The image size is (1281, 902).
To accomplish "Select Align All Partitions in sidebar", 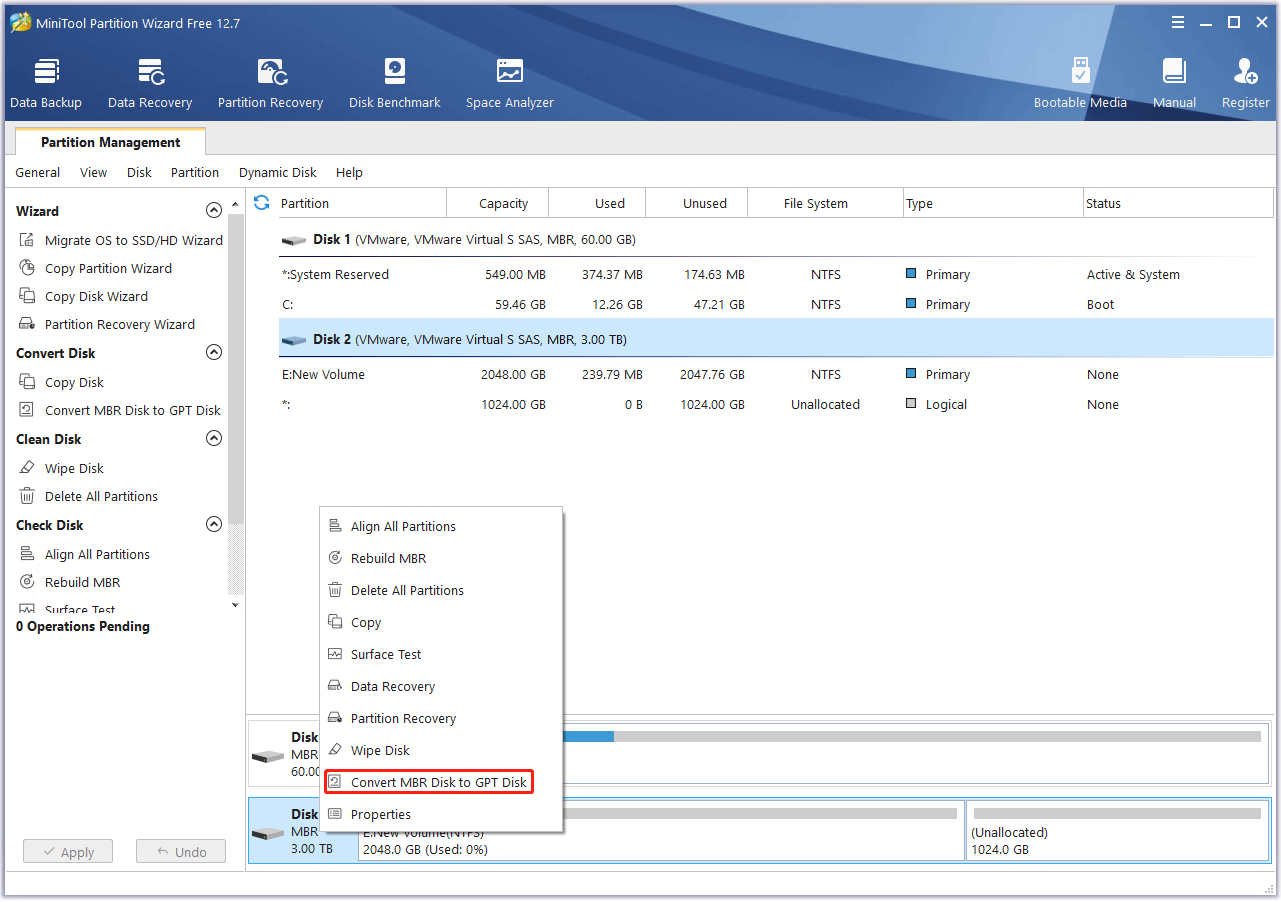I will pos(84,554).
